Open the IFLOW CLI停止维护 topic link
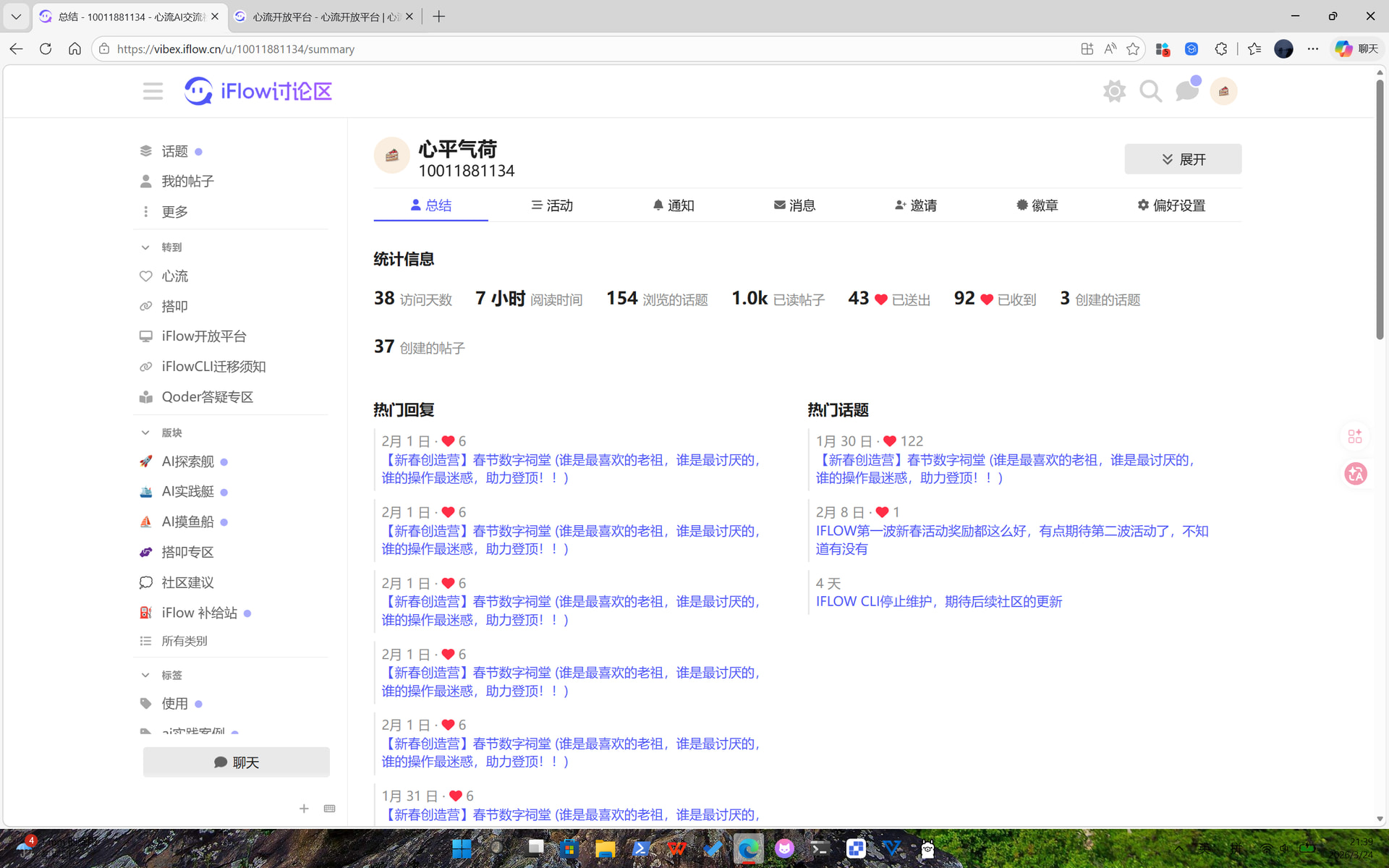 tap(938, 602)
